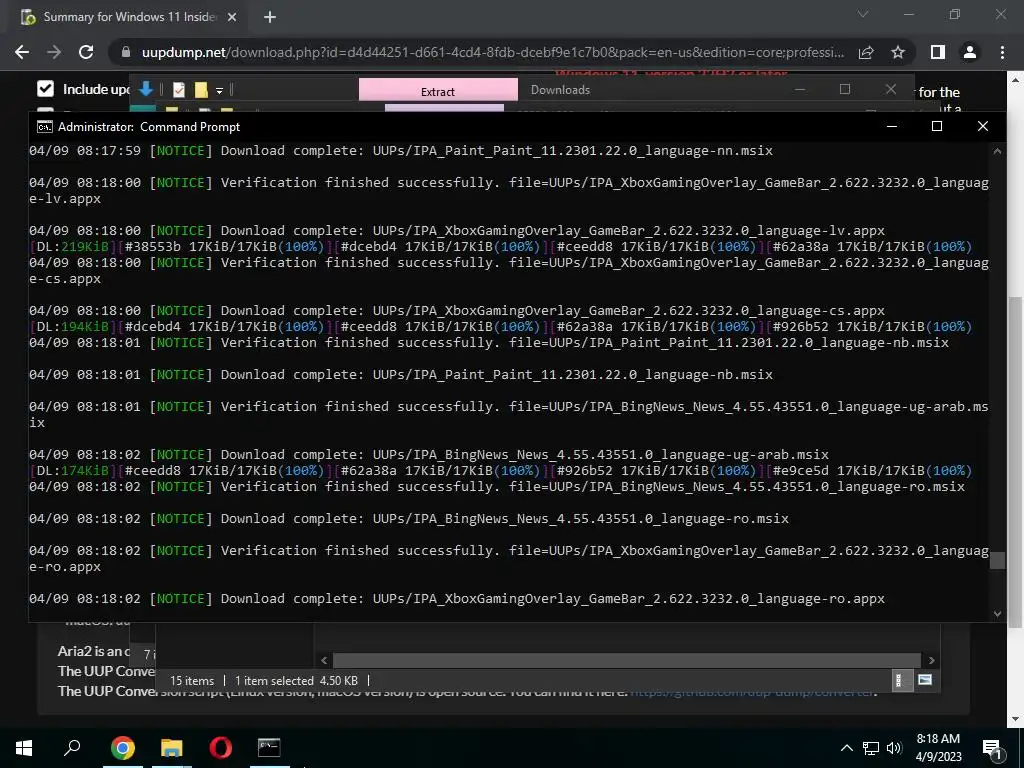Go back in Chrome
Viewport: 1024px width, 768px height.
pos(22,52)
